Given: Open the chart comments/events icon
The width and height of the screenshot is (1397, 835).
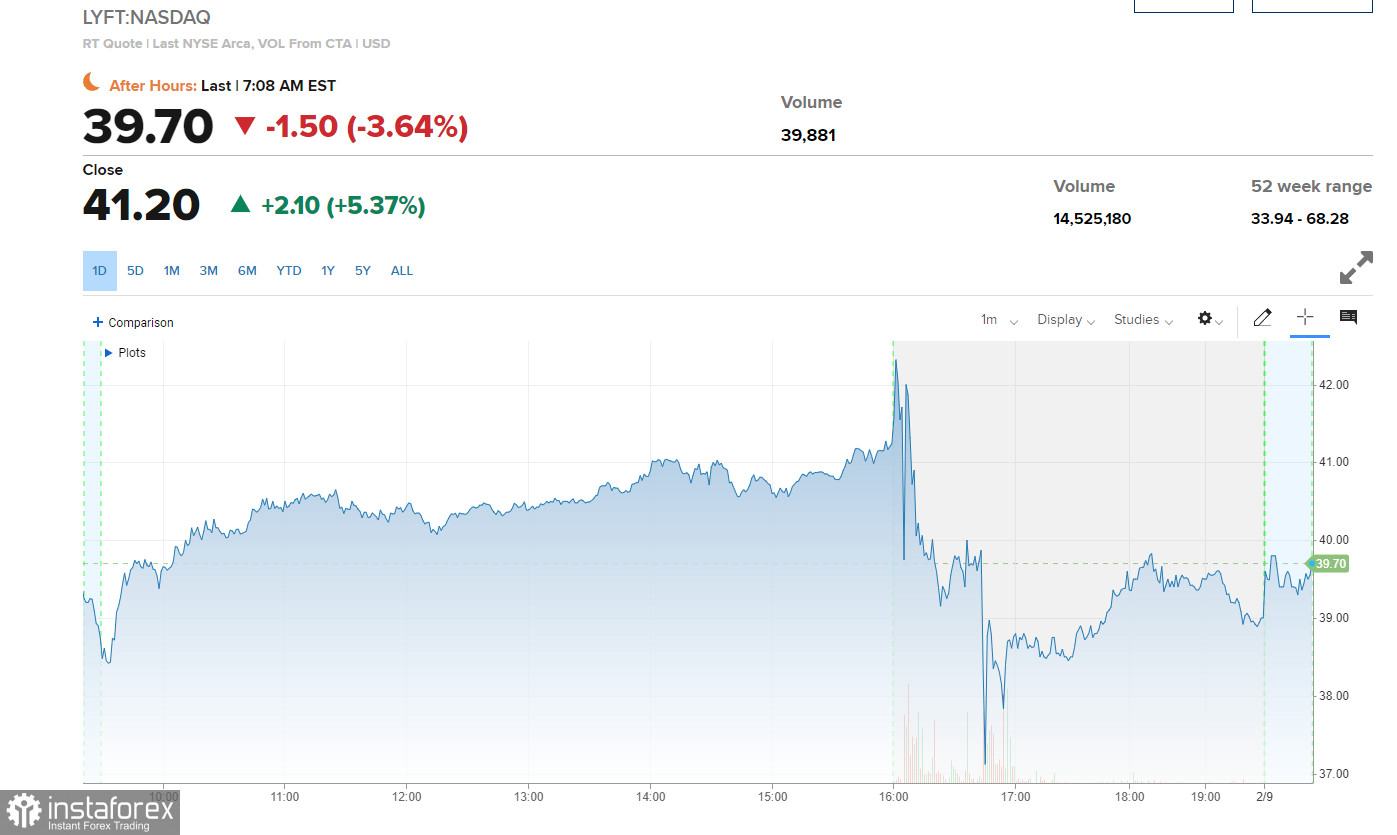Looking at the screenshot, I should (x=1348, y=318).
